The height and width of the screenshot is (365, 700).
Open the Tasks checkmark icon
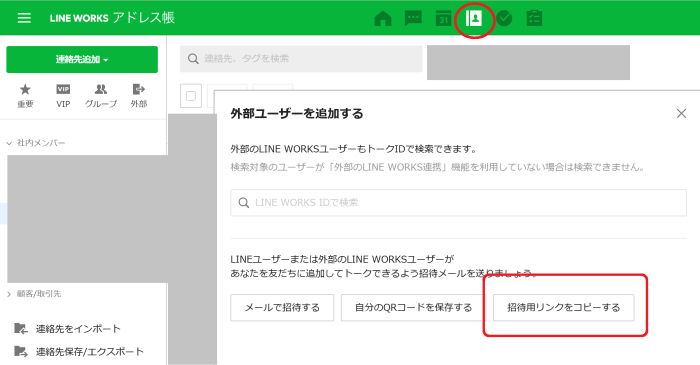(504, 18)
